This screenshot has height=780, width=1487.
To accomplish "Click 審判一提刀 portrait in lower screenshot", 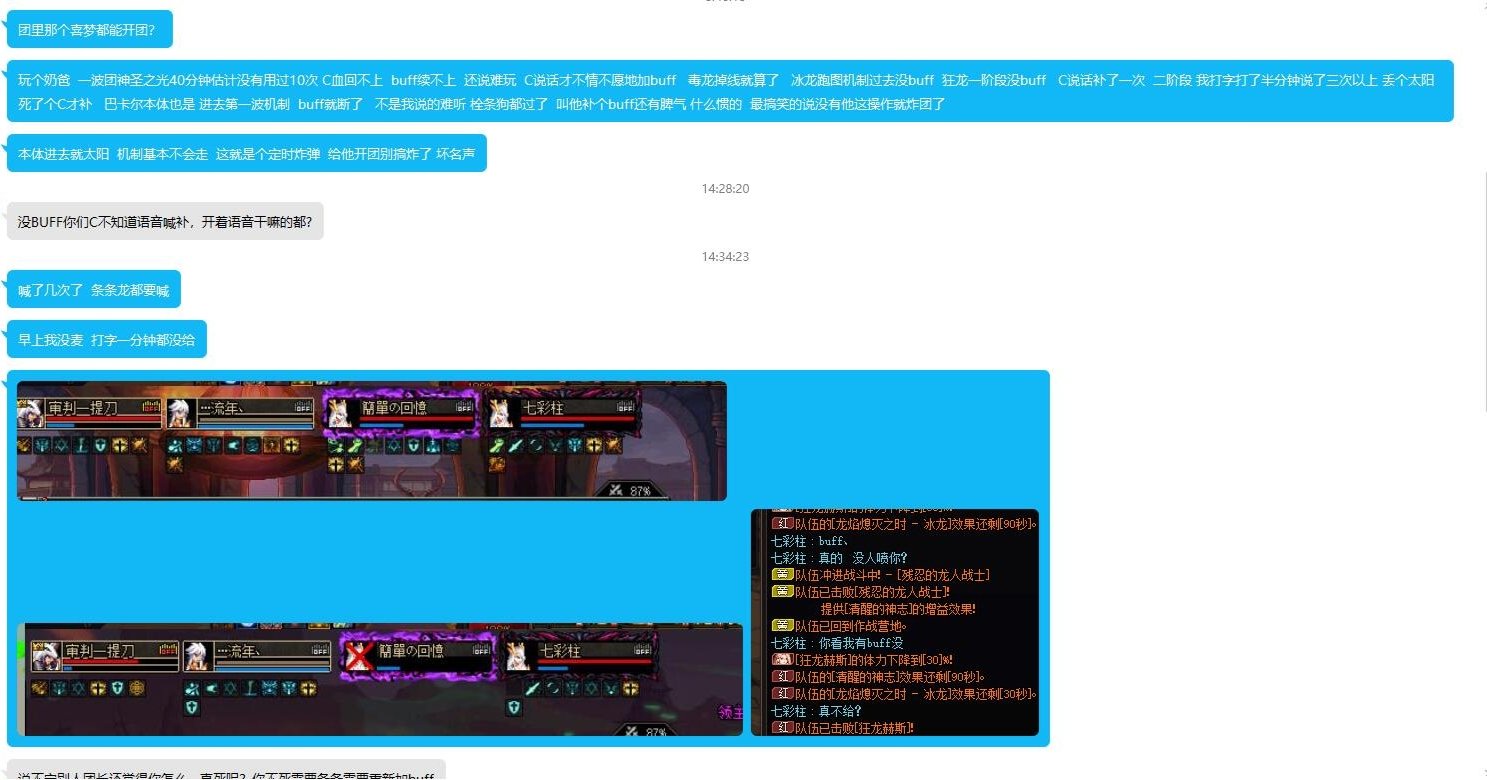I will [46, 656].
